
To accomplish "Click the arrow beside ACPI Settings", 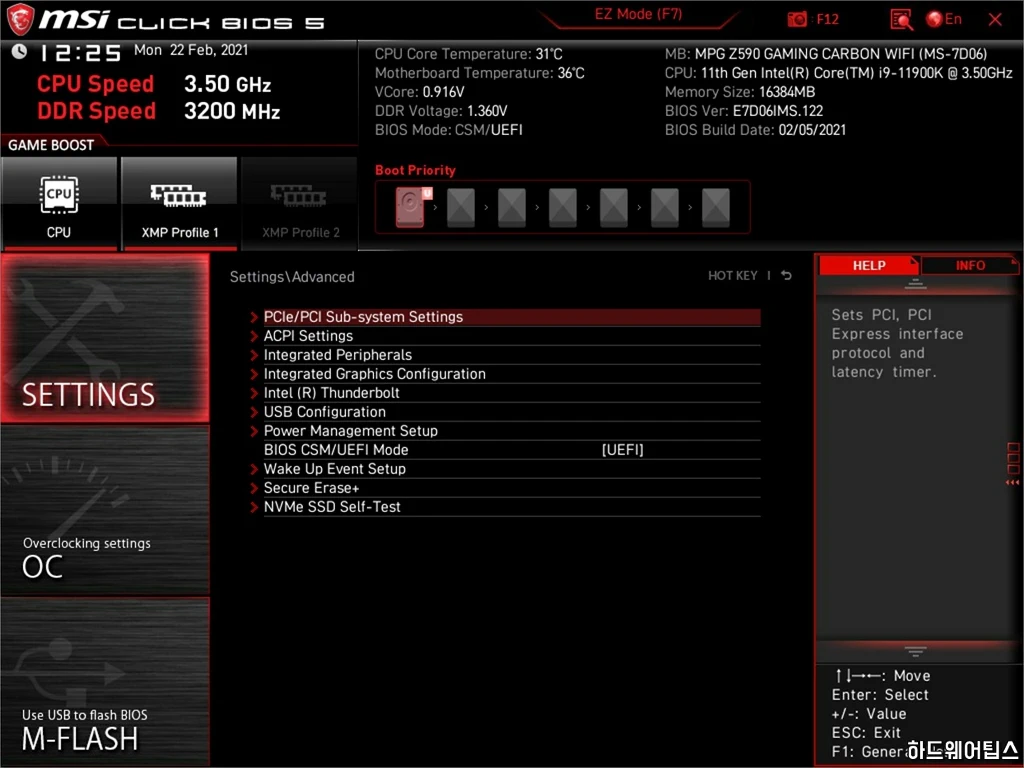I will pos(254,336).
